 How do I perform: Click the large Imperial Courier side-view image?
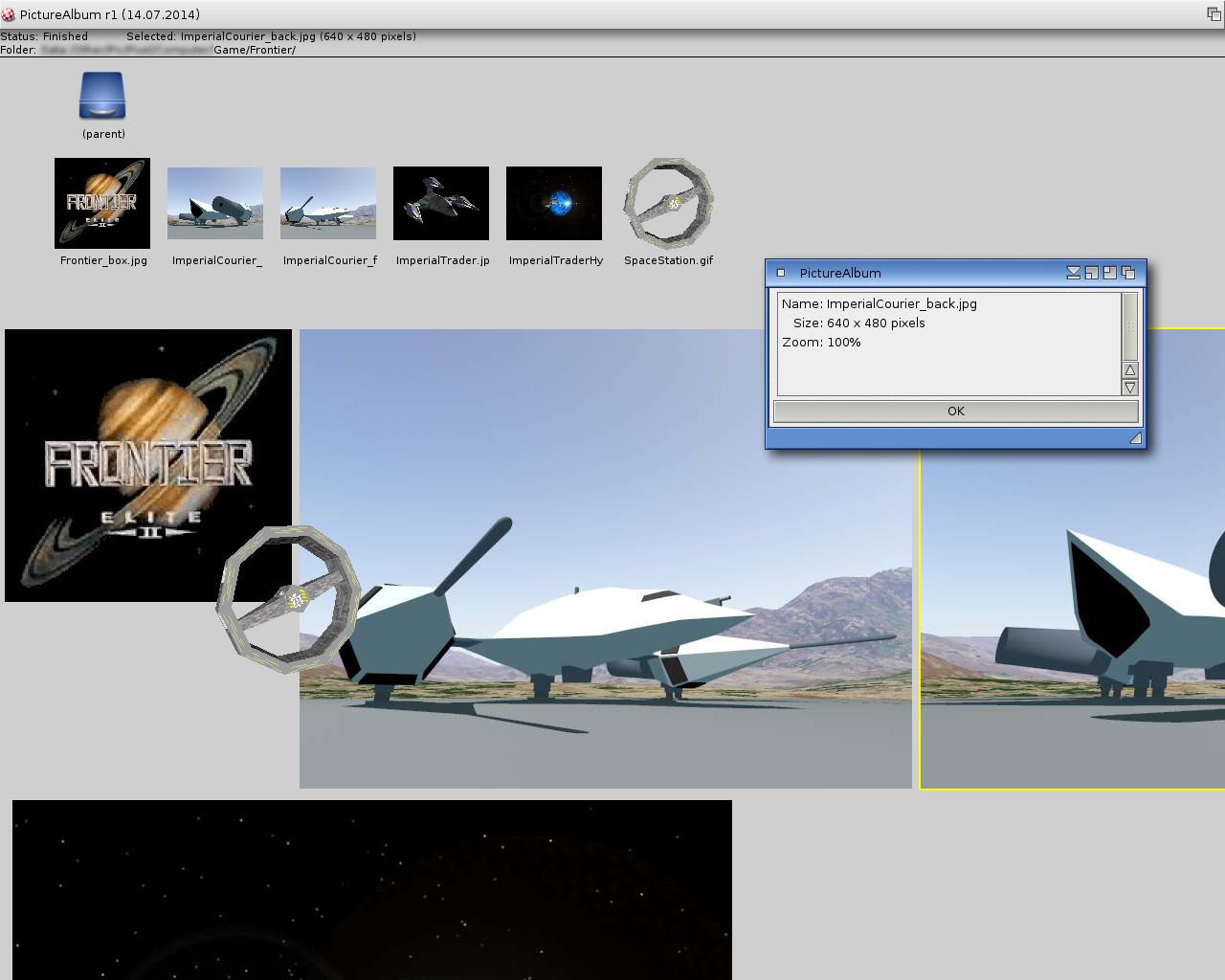click(606, 559)
